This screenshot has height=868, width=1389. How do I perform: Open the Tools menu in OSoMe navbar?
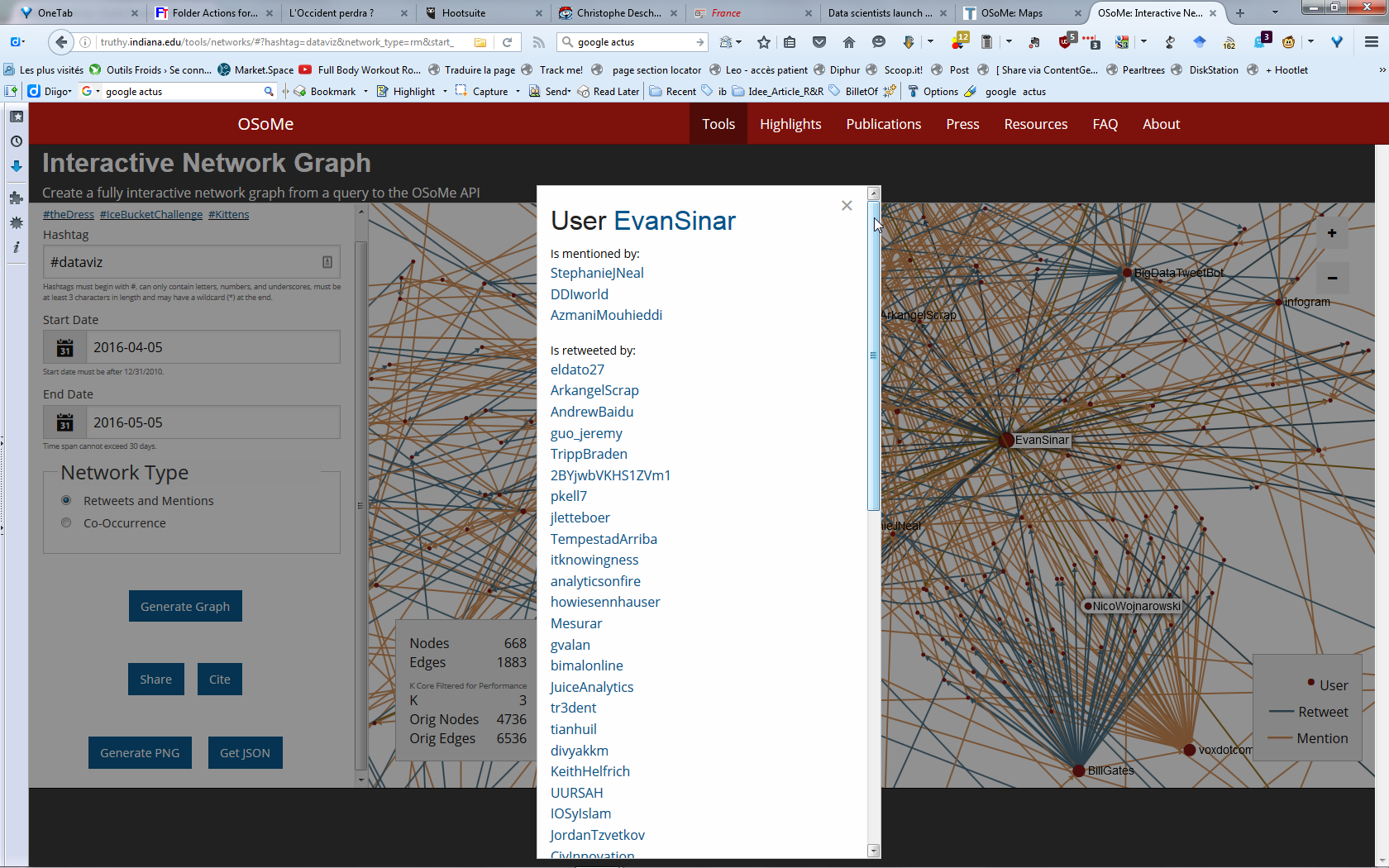(718, 124)
